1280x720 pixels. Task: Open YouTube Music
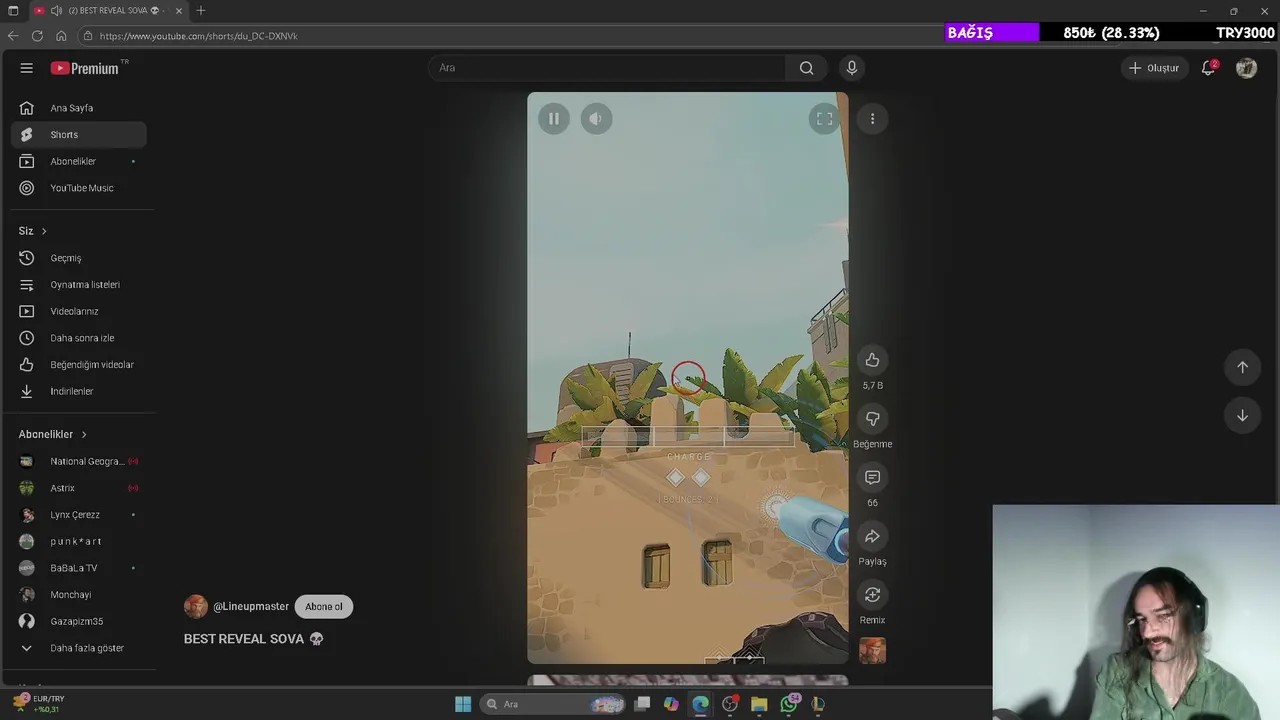pyautogui.click(x=79, y=188)
